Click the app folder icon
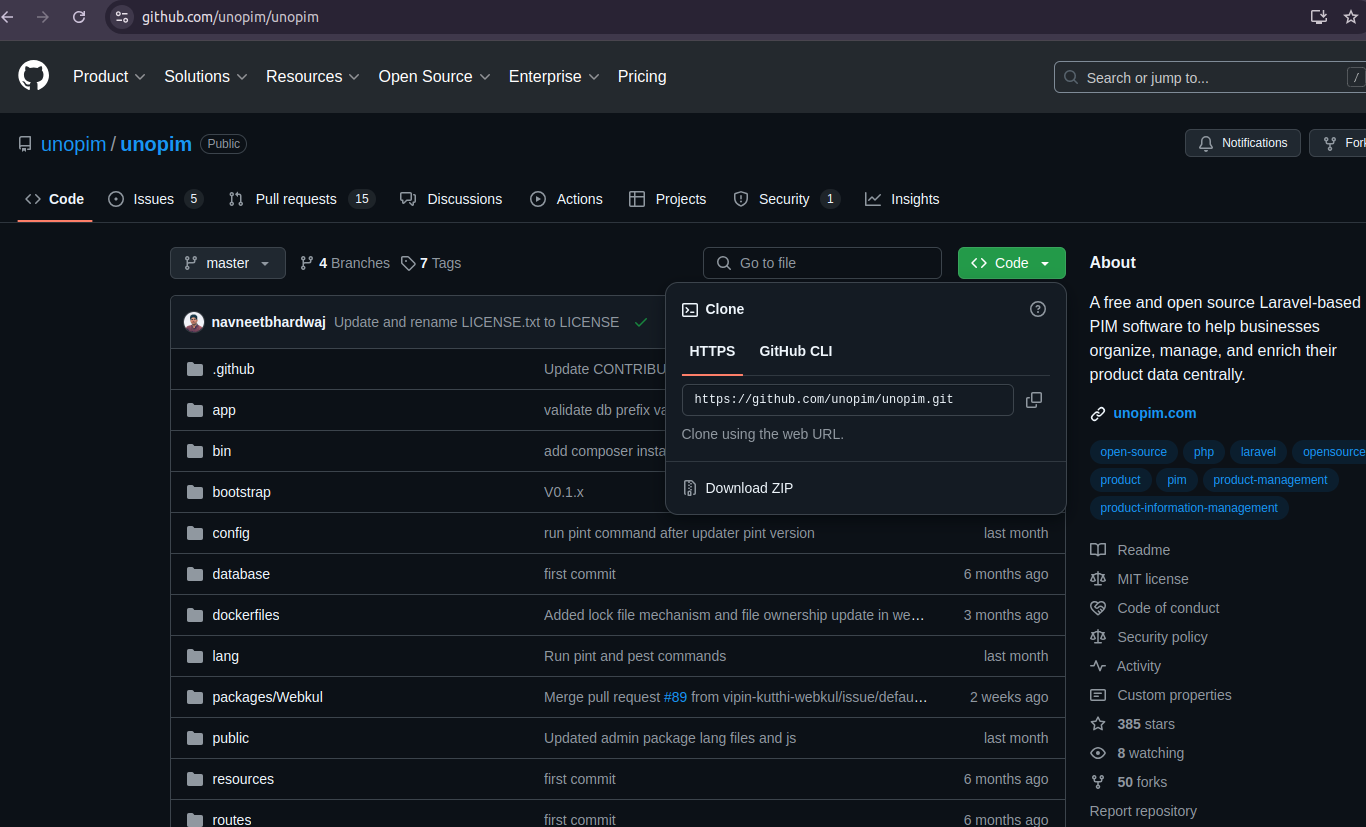This screenshot has width=1366, height=827. [194, 410]
